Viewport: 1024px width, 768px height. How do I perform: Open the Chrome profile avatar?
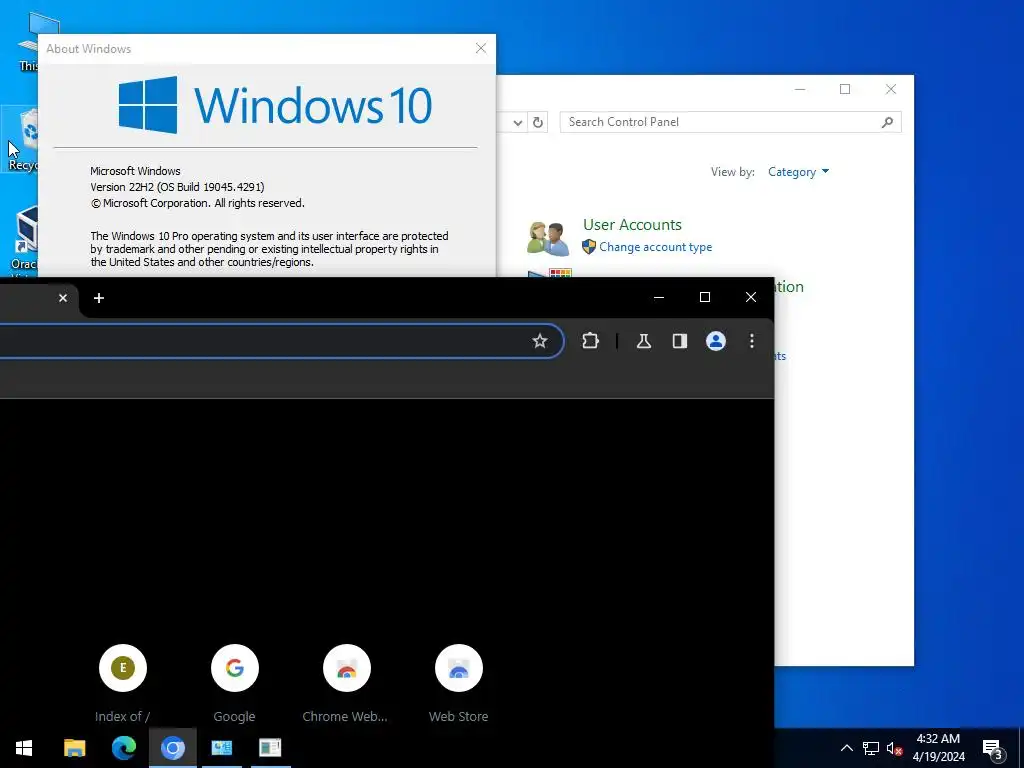point(716,341)
